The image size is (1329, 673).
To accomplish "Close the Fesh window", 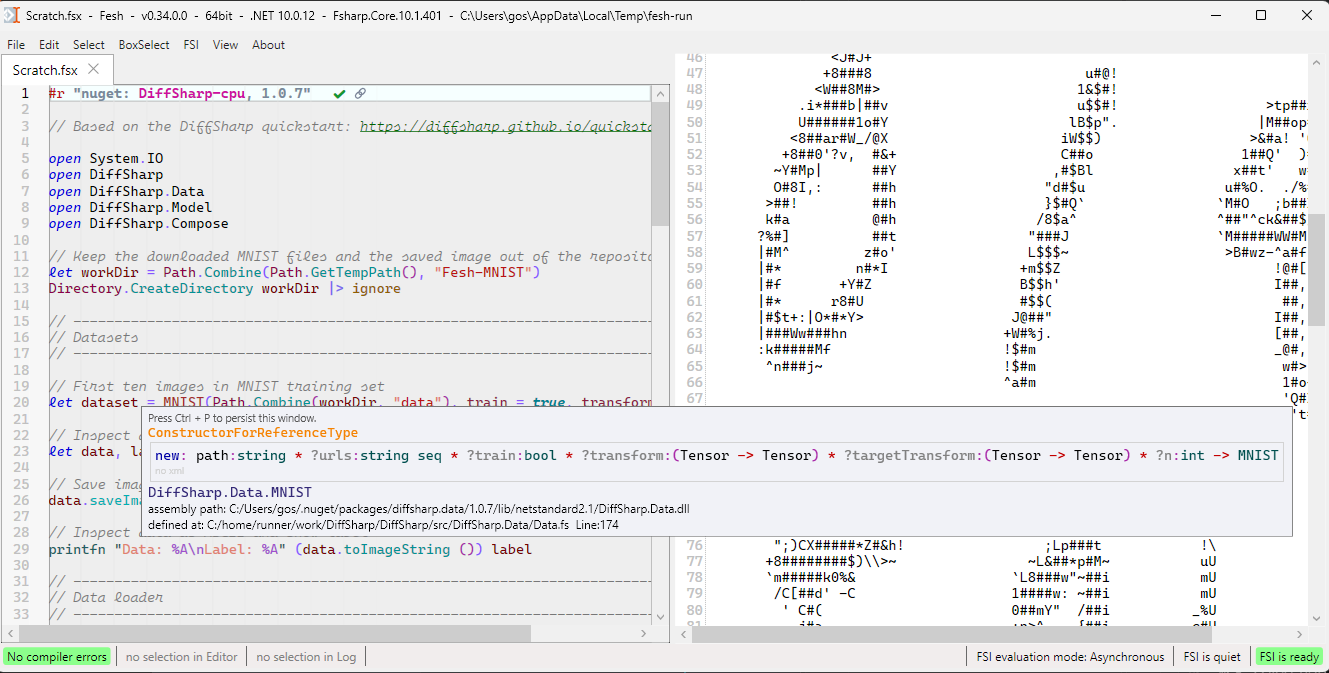I will click(x=1306, y=15).
